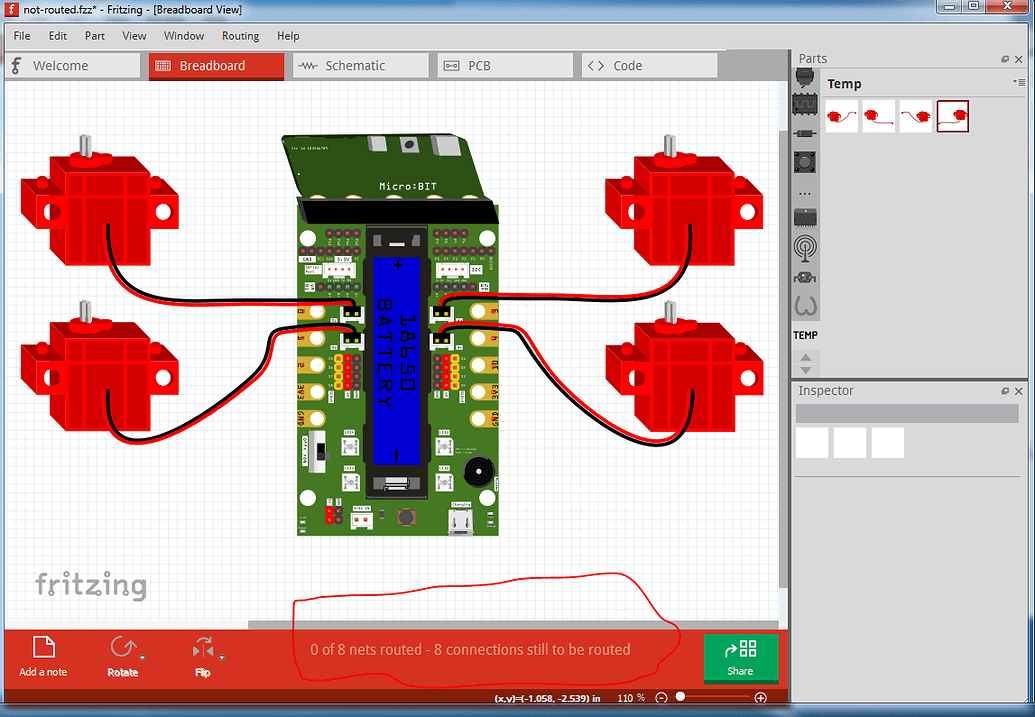Open the antenna parts bin icon

pyautogui.click(x=805, y=247)
